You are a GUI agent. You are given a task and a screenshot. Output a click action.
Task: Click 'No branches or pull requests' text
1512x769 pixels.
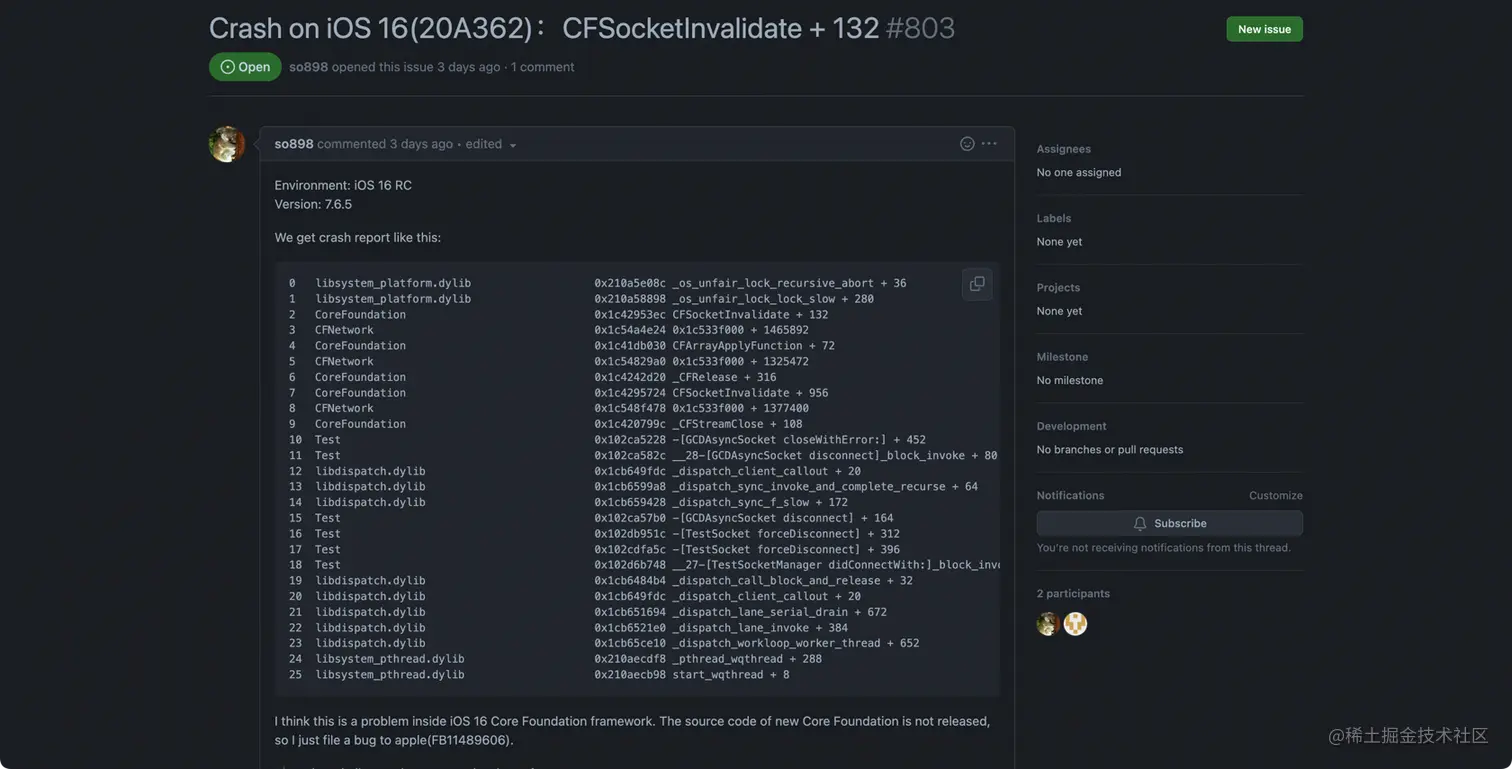coord(1110,449)
